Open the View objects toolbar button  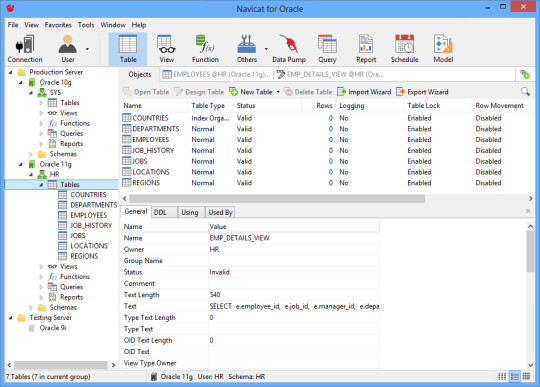pos(166,49)
